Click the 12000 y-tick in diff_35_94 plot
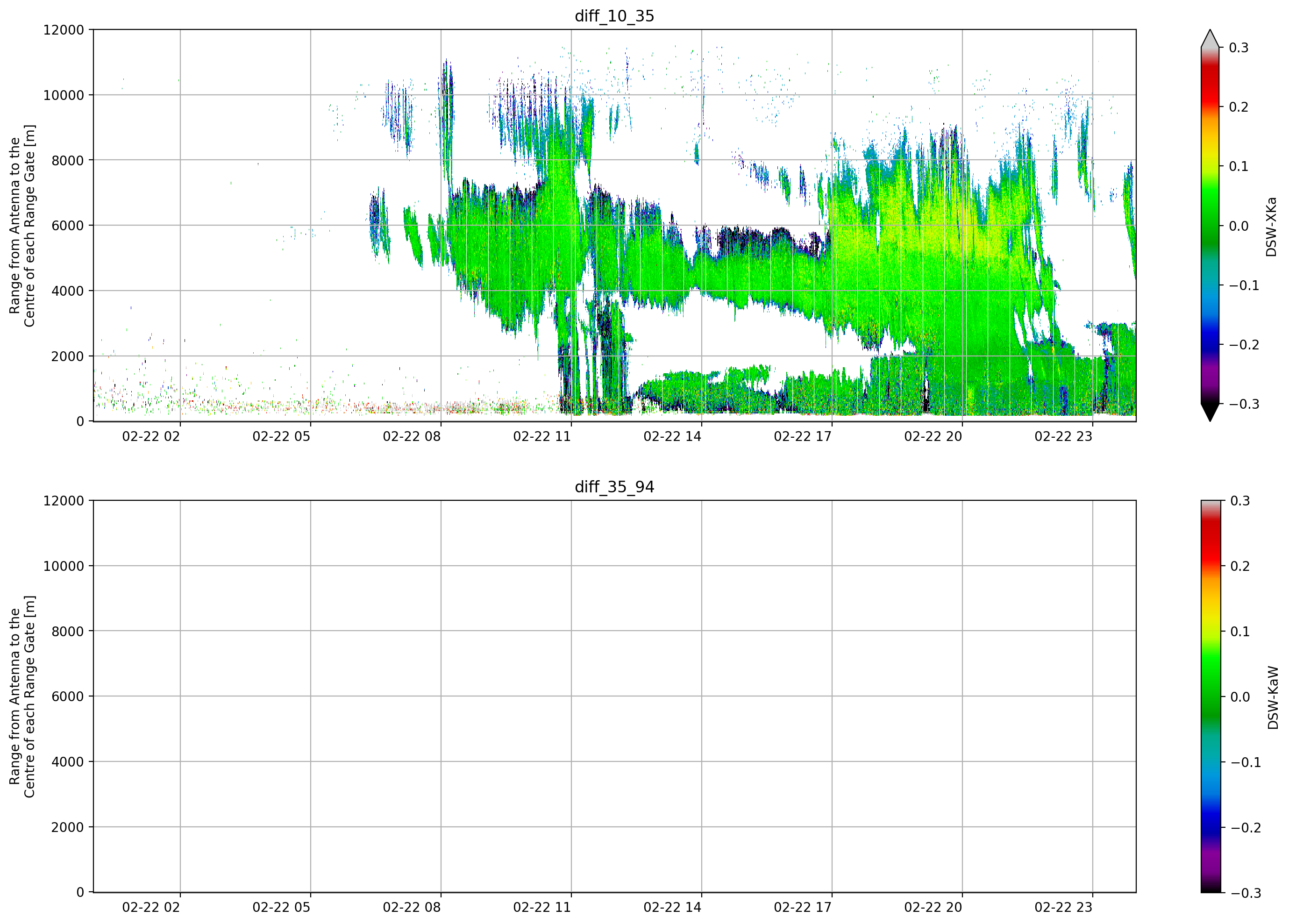This screenshot has height=924, width=1289. 64,501
